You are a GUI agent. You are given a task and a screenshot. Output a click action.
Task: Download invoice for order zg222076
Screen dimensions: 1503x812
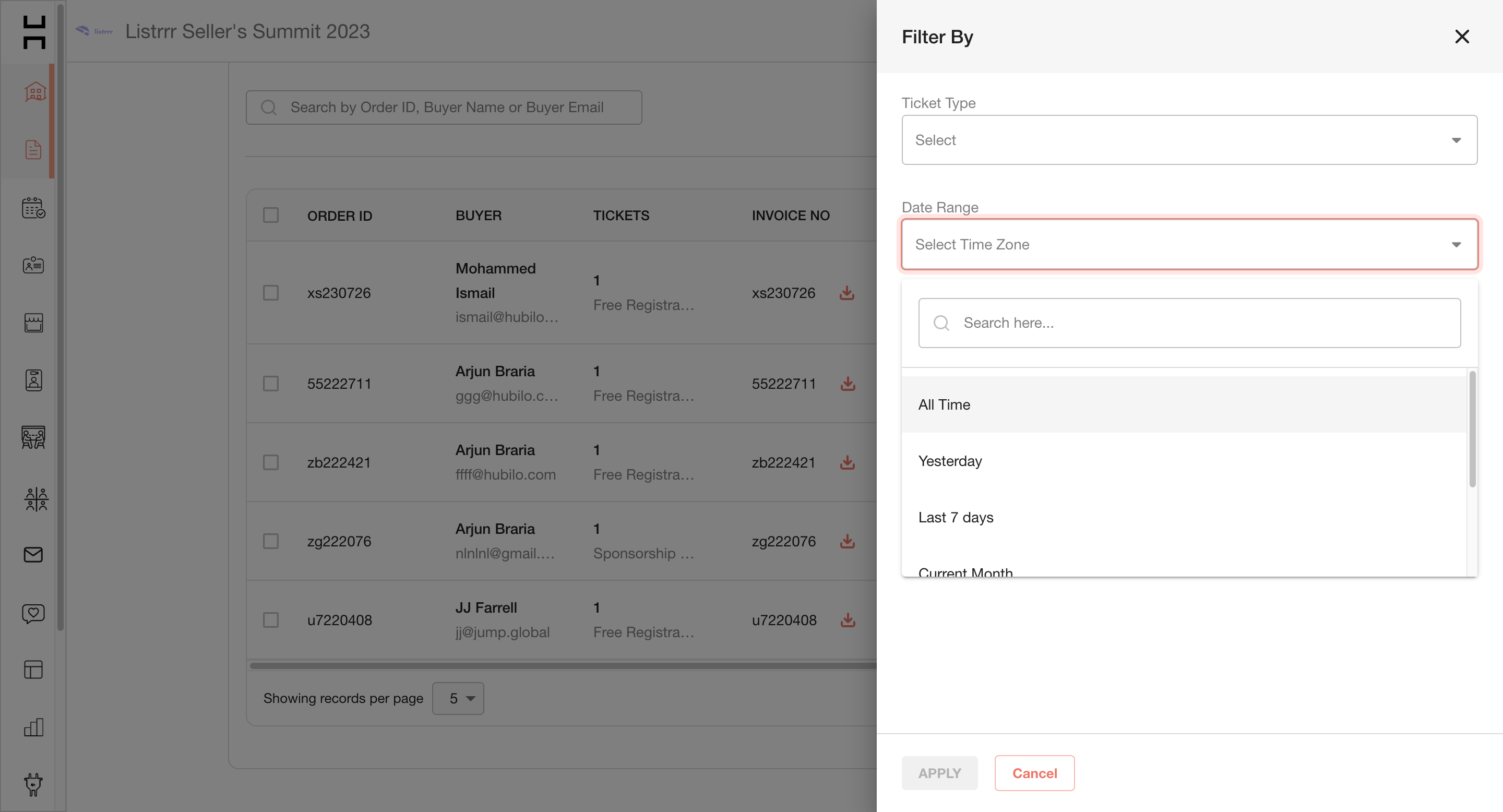tap(848, 541)
